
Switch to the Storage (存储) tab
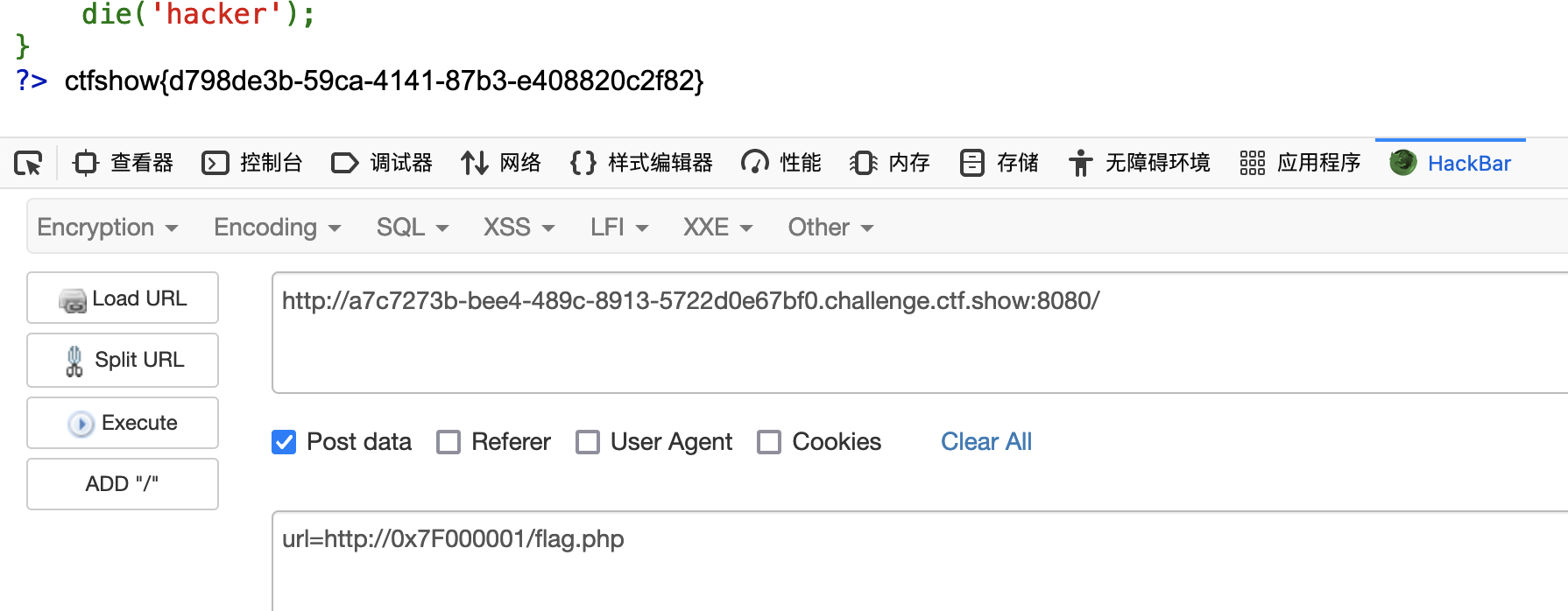pyautogui.click(x=999, y=164)
